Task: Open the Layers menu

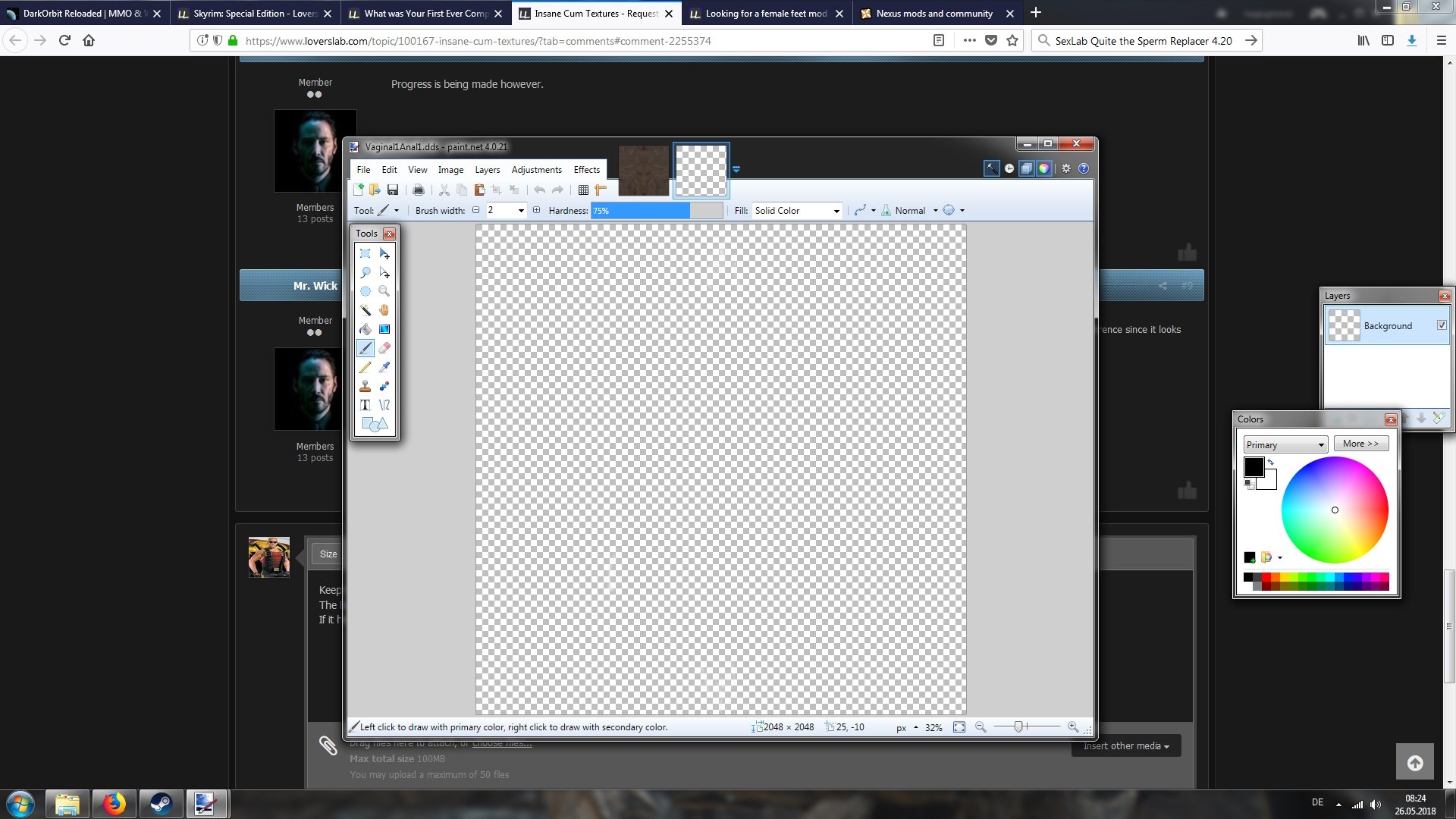Action: click(x=488, y=170)
